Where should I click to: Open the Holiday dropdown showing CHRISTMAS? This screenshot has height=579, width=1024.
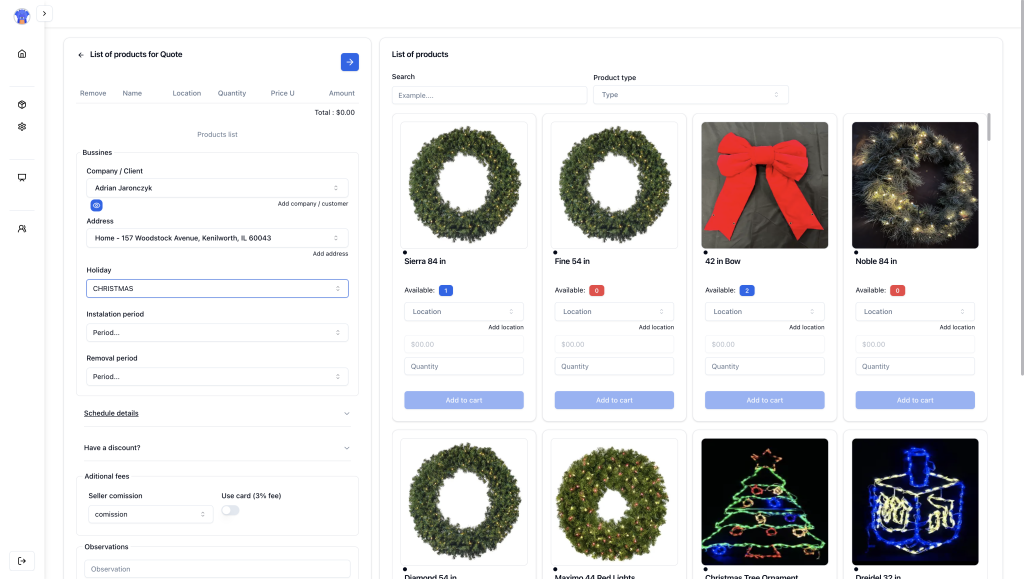pyautogui.click(x=217, y=289)
